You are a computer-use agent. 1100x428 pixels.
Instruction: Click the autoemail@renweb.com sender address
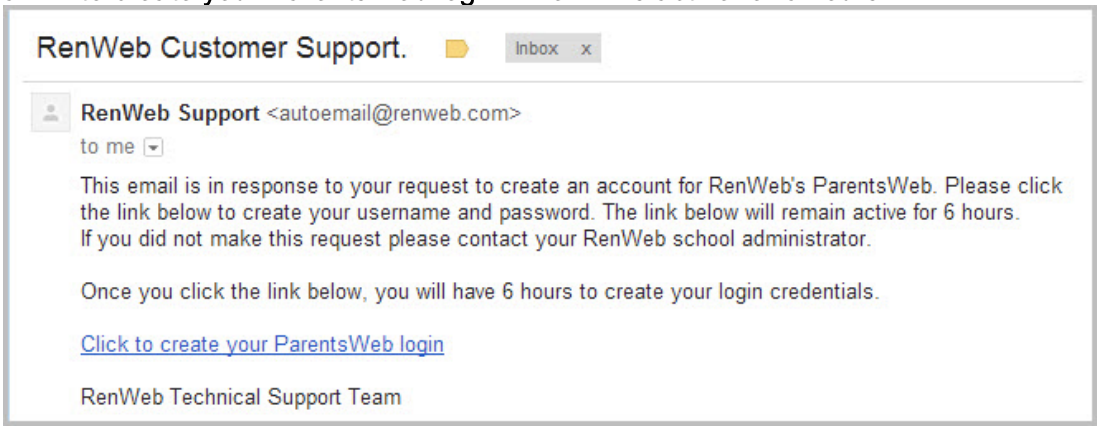[x=394, y=113]
